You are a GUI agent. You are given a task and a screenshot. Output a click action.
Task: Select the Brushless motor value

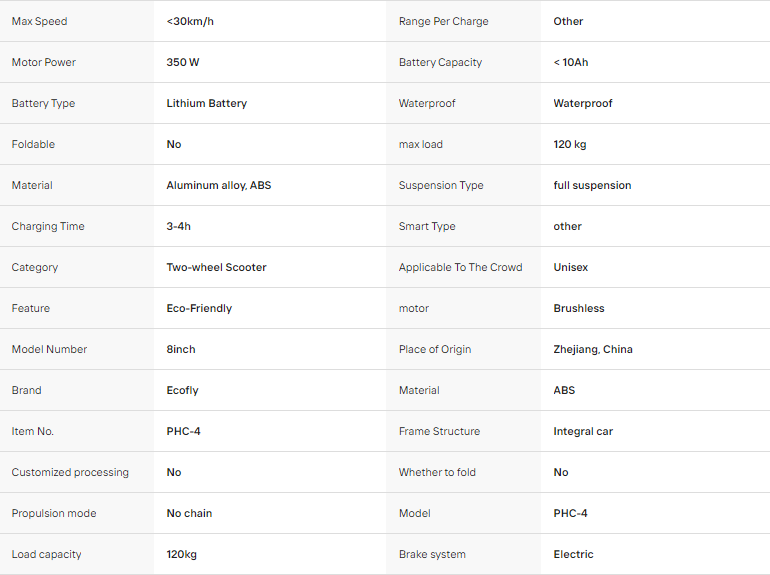coord(579,308)
